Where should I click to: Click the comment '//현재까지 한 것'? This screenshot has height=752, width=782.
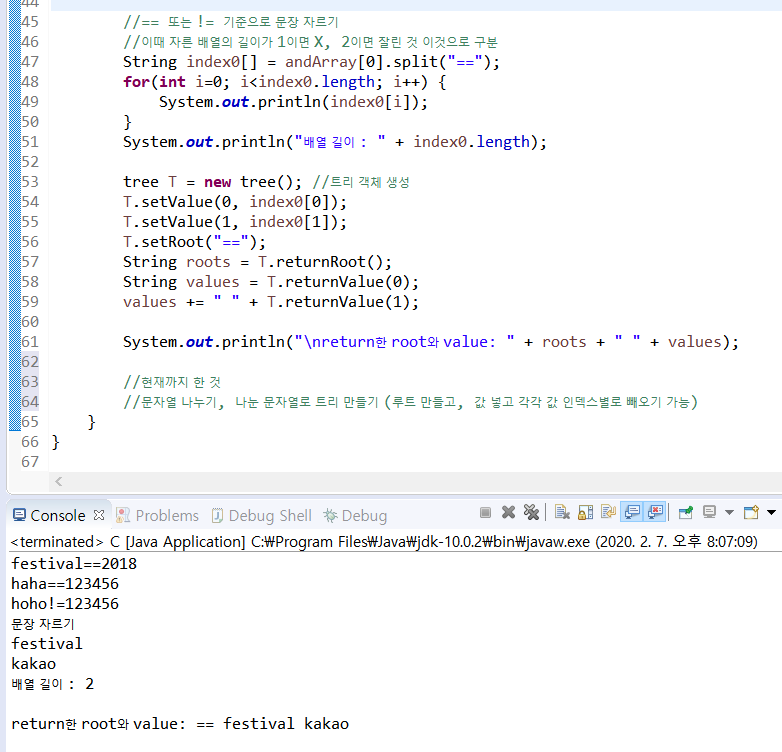172,382
